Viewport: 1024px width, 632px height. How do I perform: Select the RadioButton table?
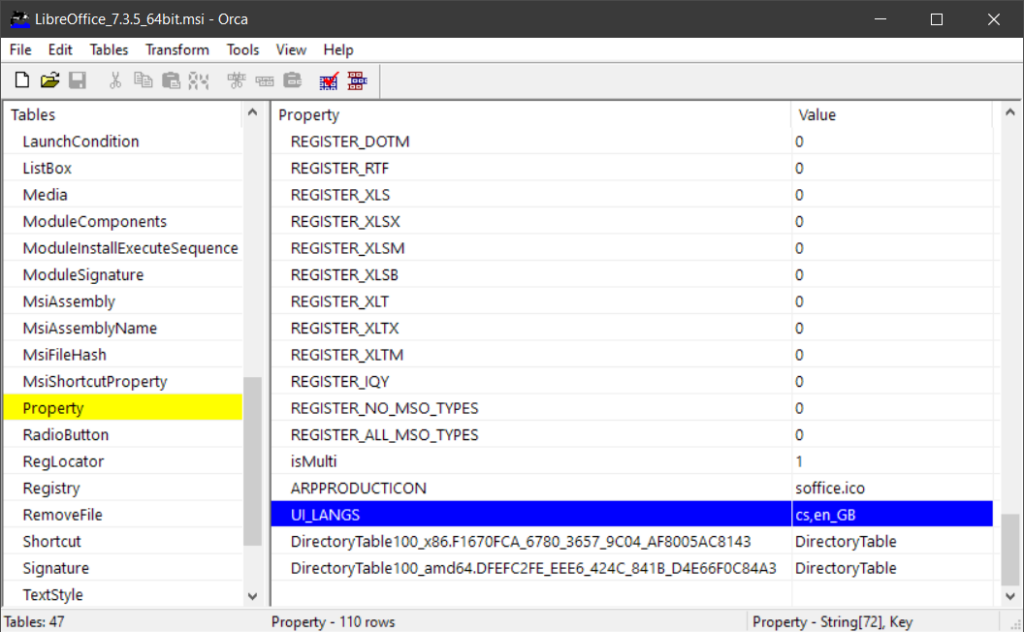click(123, 435)
